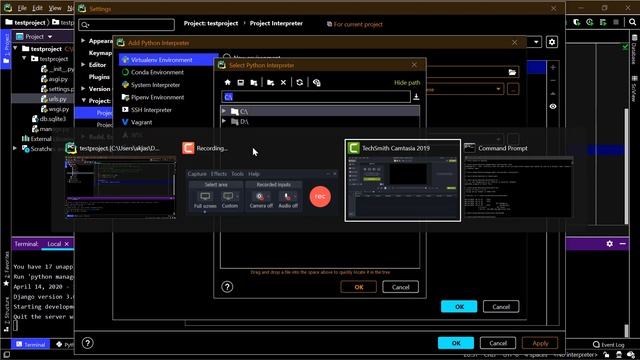Open base interpreter dropdown

pyautogui.click(x=498, y=89)
